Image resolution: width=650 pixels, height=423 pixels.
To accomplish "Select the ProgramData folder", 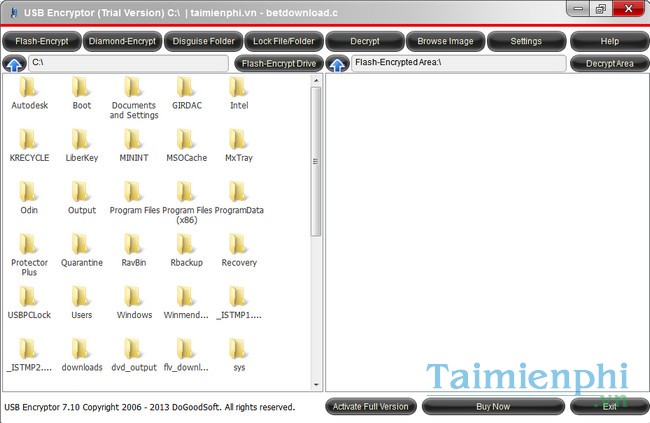I will click(x=239, y=198).
